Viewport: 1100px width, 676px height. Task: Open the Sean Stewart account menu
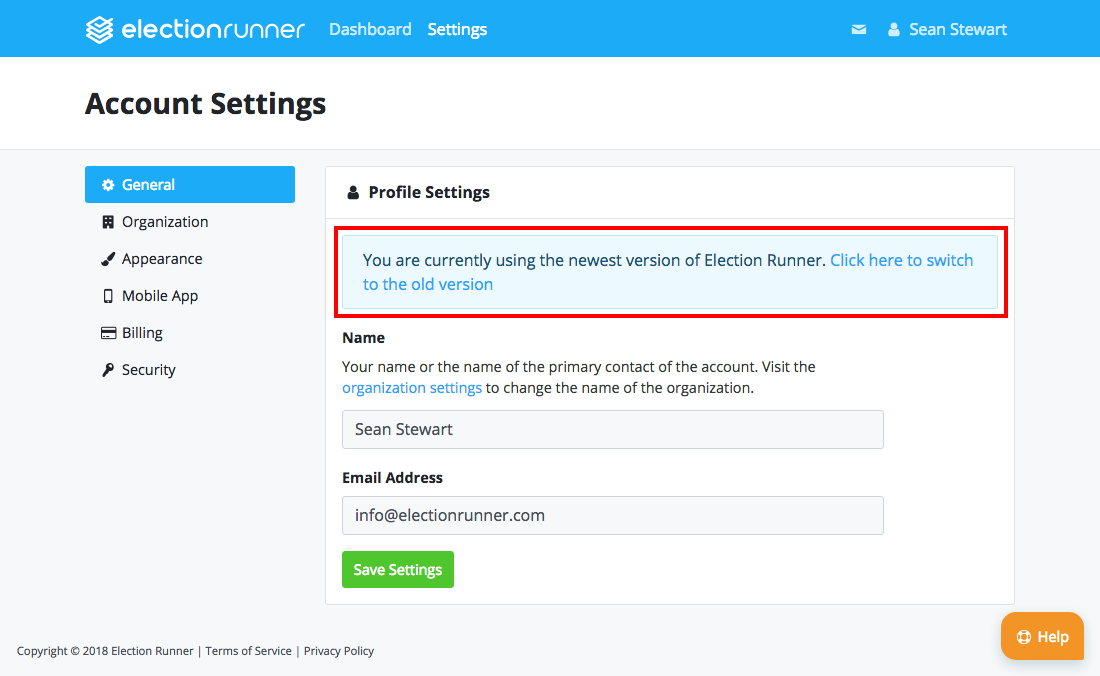947,29
